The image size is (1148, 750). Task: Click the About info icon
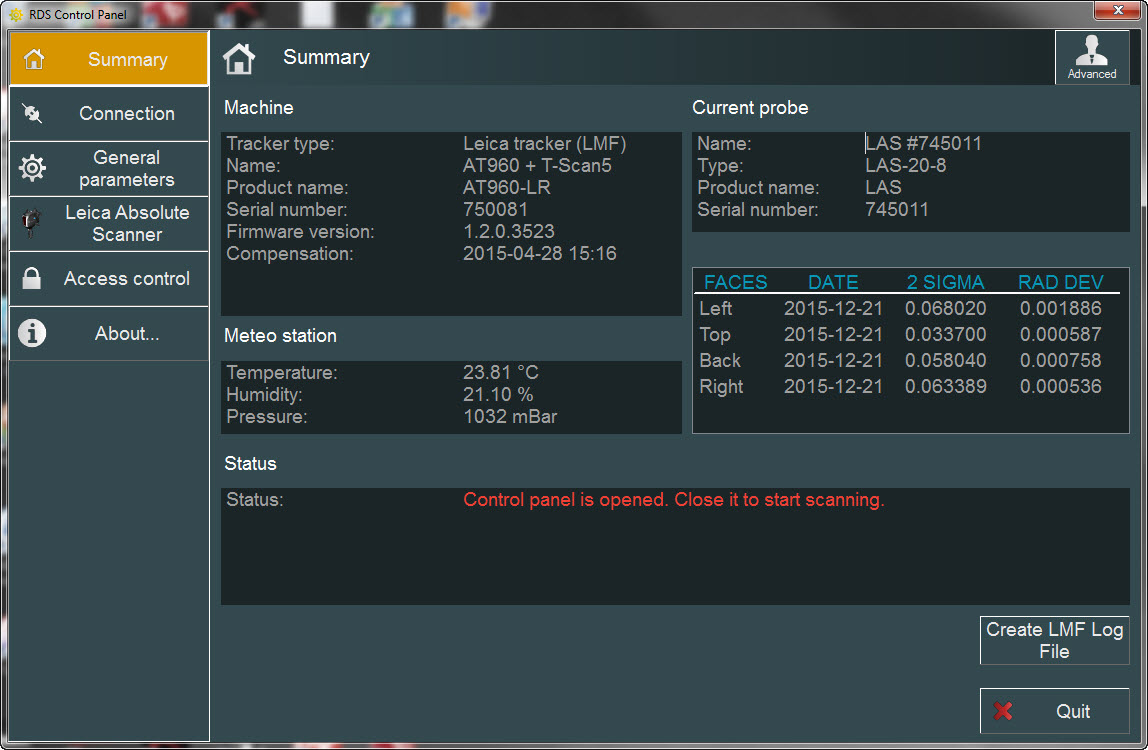click(x=31, y=333)
